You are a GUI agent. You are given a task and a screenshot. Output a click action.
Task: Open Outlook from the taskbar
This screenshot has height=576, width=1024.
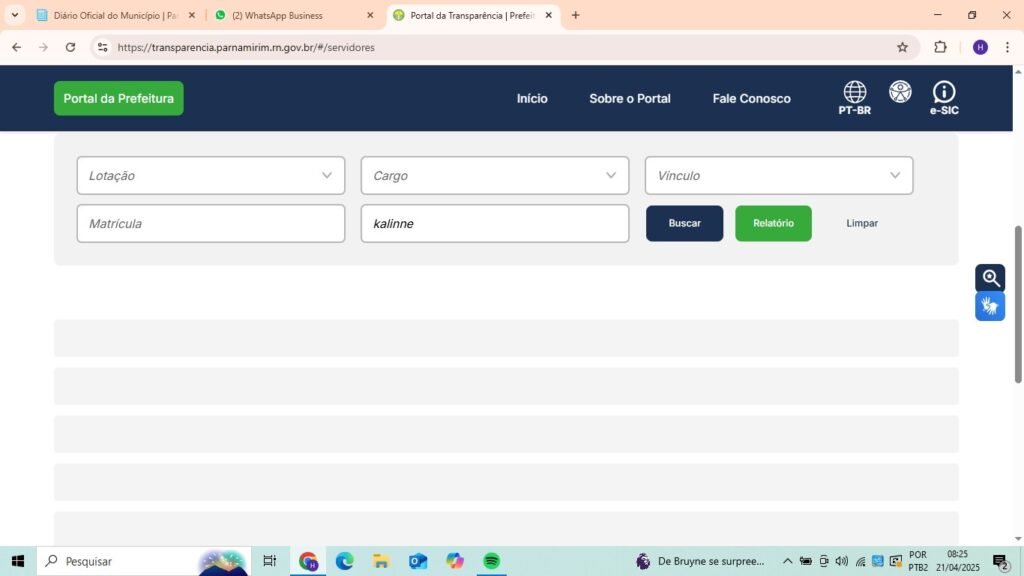point(418,561)
